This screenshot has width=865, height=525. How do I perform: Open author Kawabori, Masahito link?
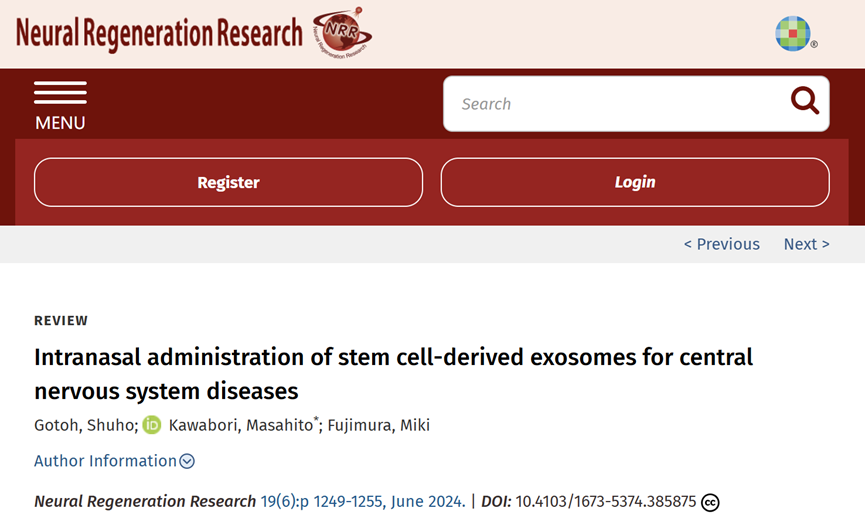[240, 426]
